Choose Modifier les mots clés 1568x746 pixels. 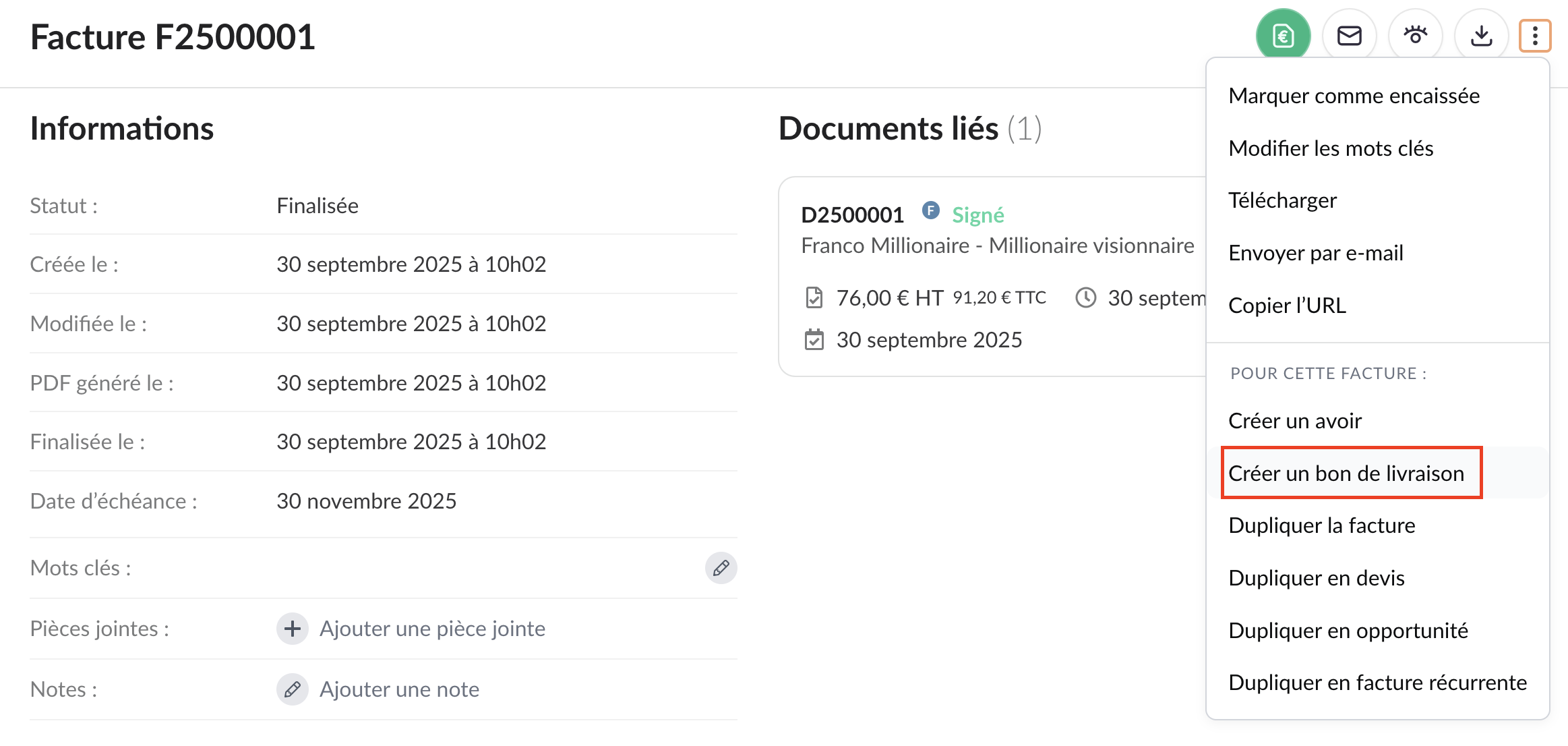click(x=1331, y=148)
